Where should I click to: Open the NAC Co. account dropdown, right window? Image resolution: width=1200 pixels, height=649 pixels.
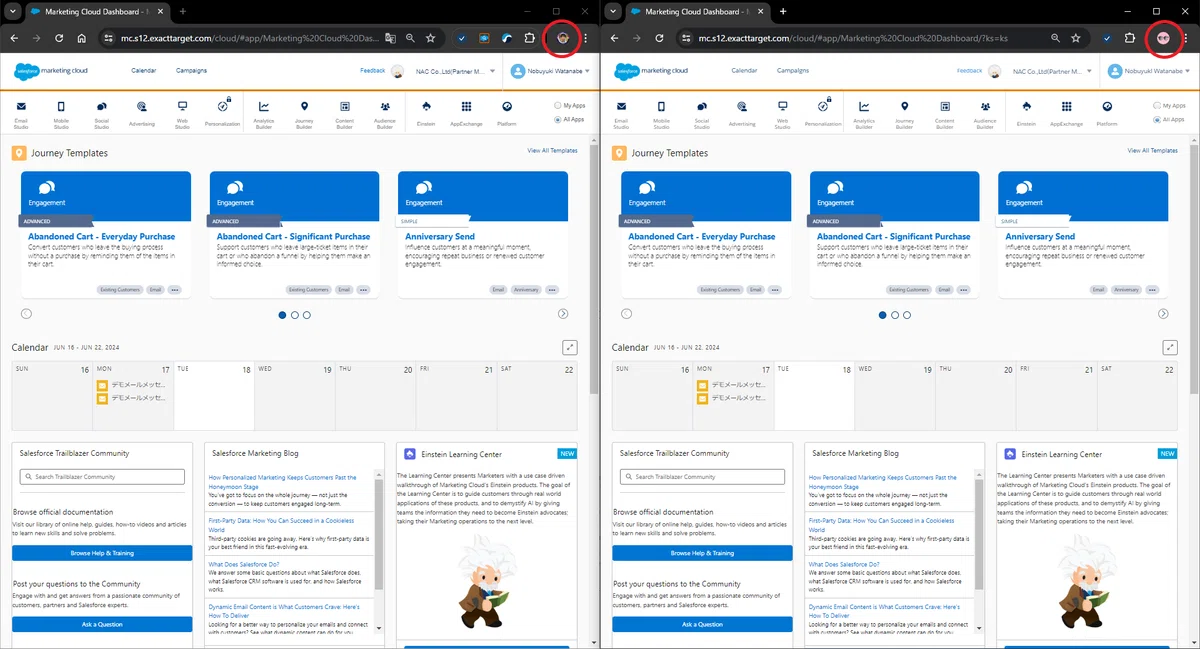coord(1051,71)
